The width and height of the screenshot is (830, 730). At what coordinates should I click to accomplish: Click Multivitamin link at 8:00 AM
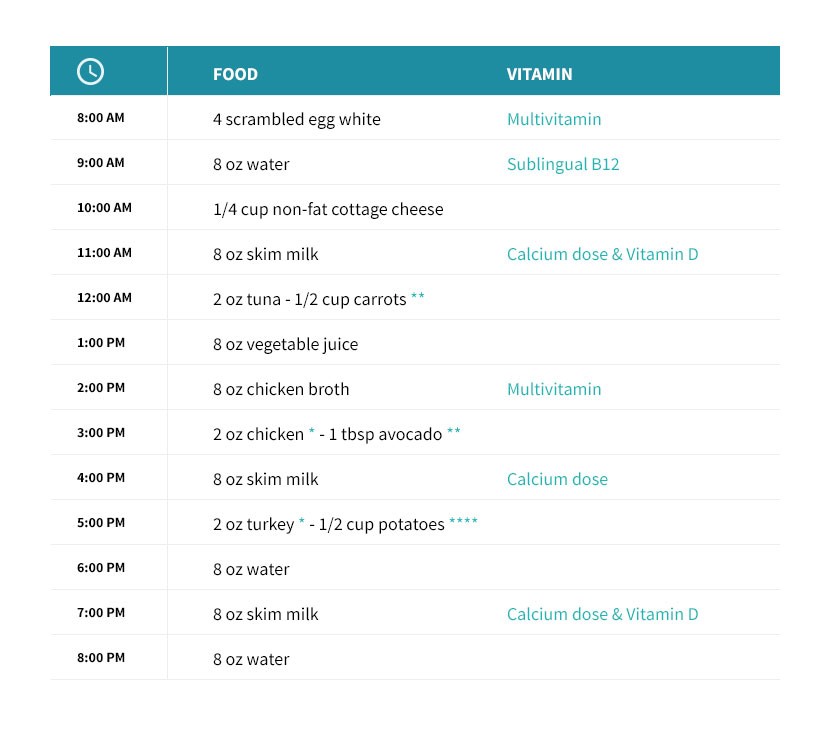pyautogui.click(x=554, y=119)
